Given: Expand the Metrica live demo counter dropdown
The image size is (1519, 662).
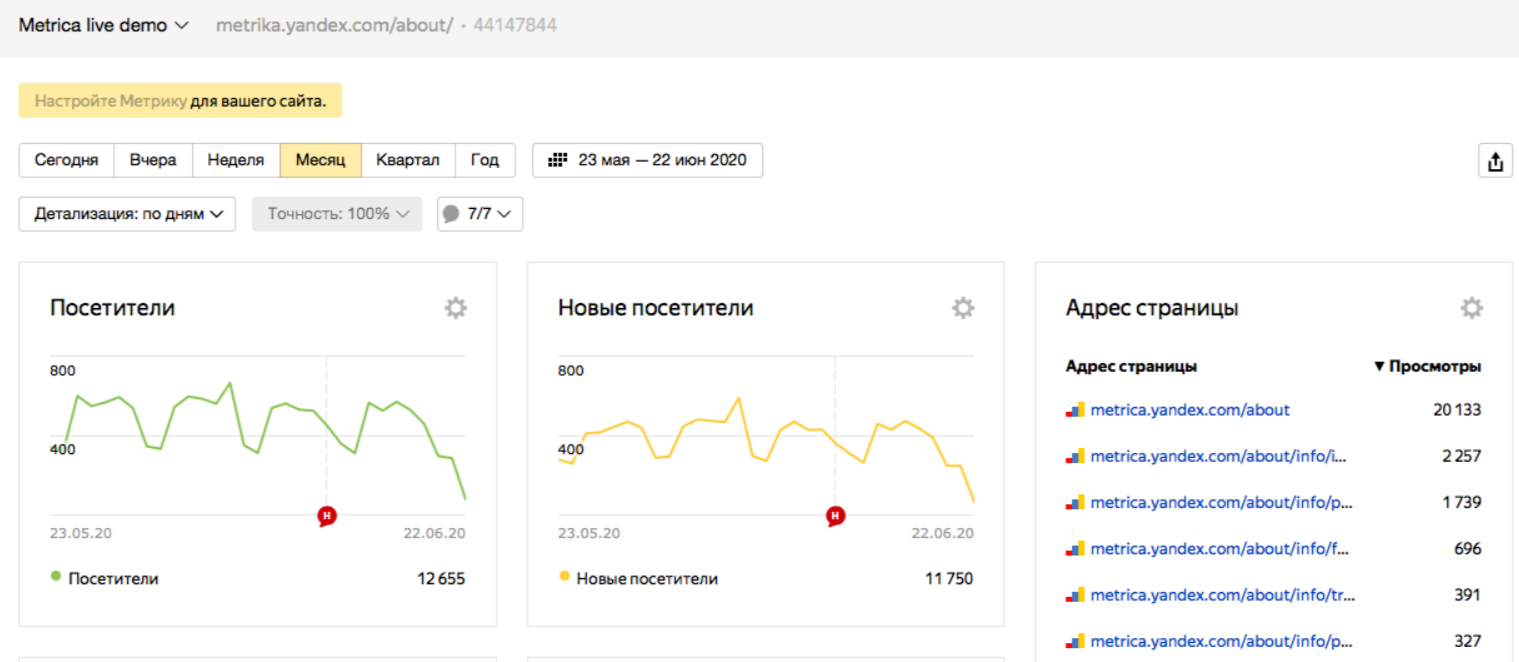Looking at the screenshot, I should click(103, 25).
